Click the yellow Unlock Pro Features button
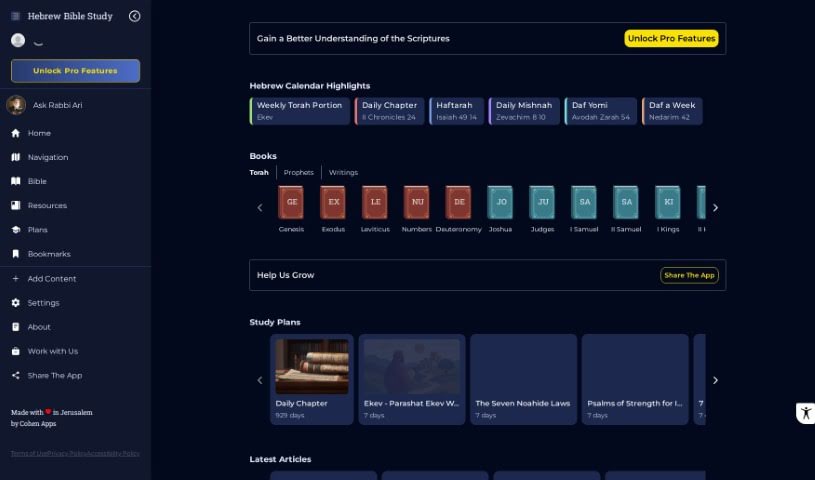This screenshot has width=815, height=480. [671, 39]
